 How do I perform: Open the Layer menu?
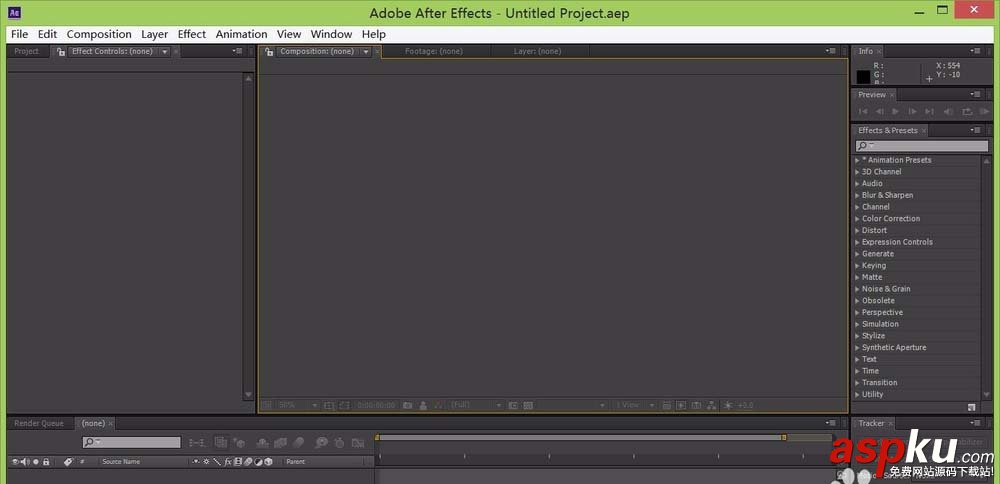pos(154,34)
